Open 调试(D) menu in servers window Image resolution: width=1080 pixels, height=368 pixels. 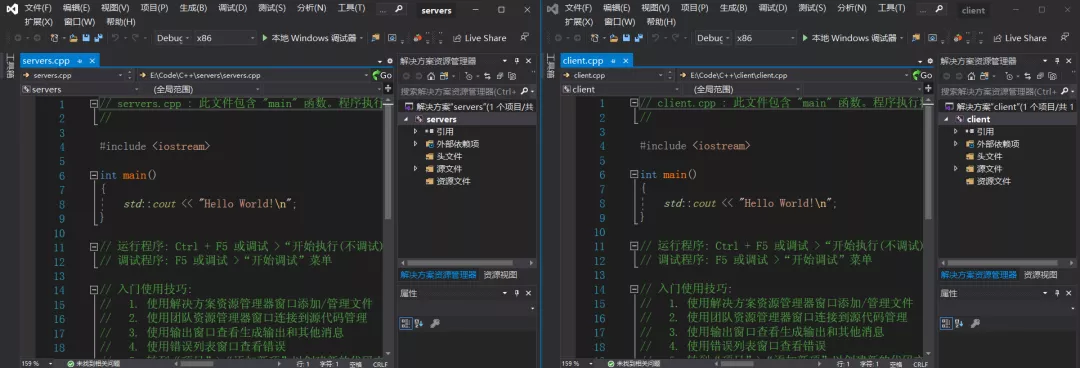[232, 8]
